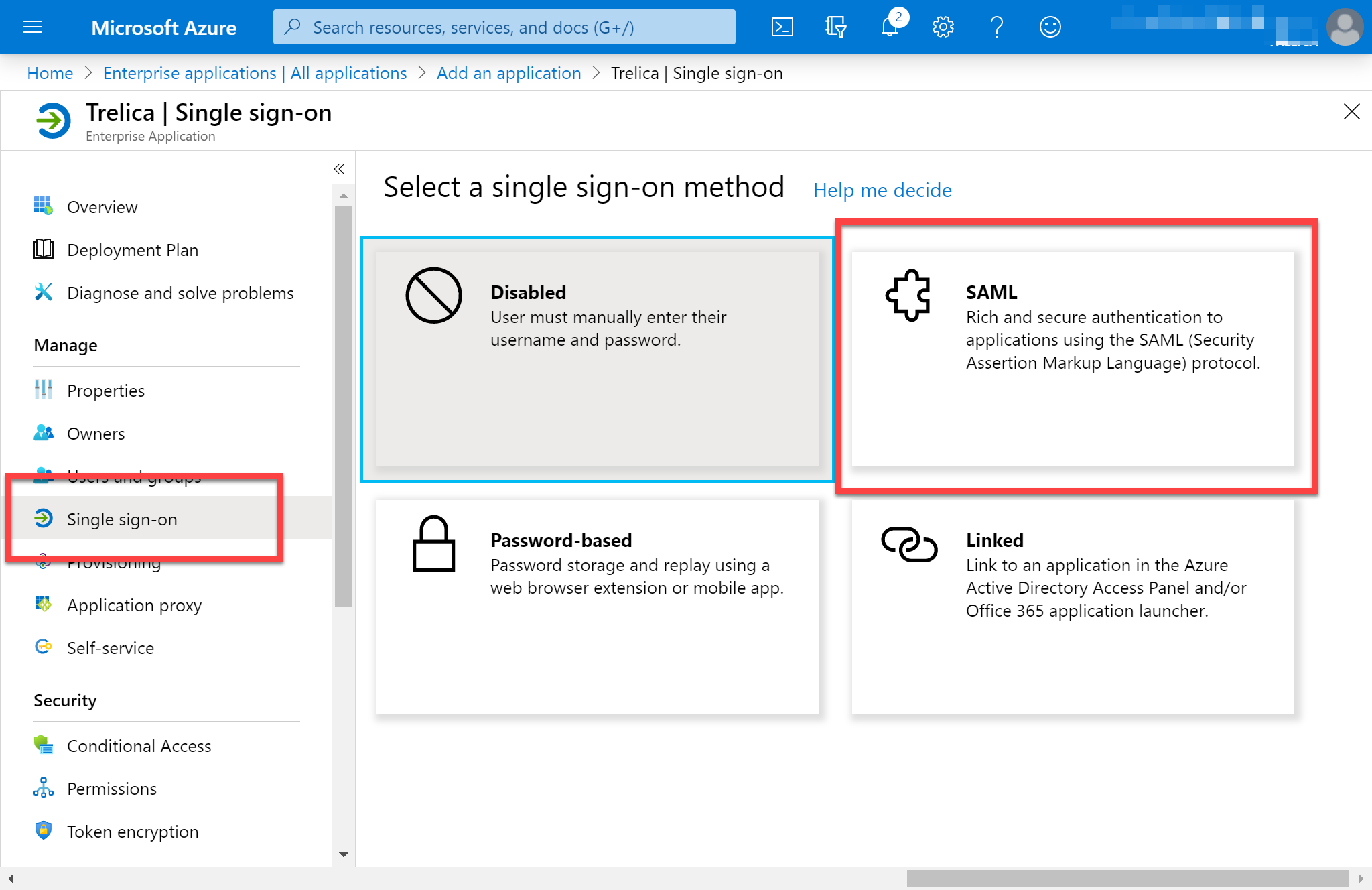Open the user account avatar
This screenshot has height=890, width=1372.
(x=1345, y=27)
